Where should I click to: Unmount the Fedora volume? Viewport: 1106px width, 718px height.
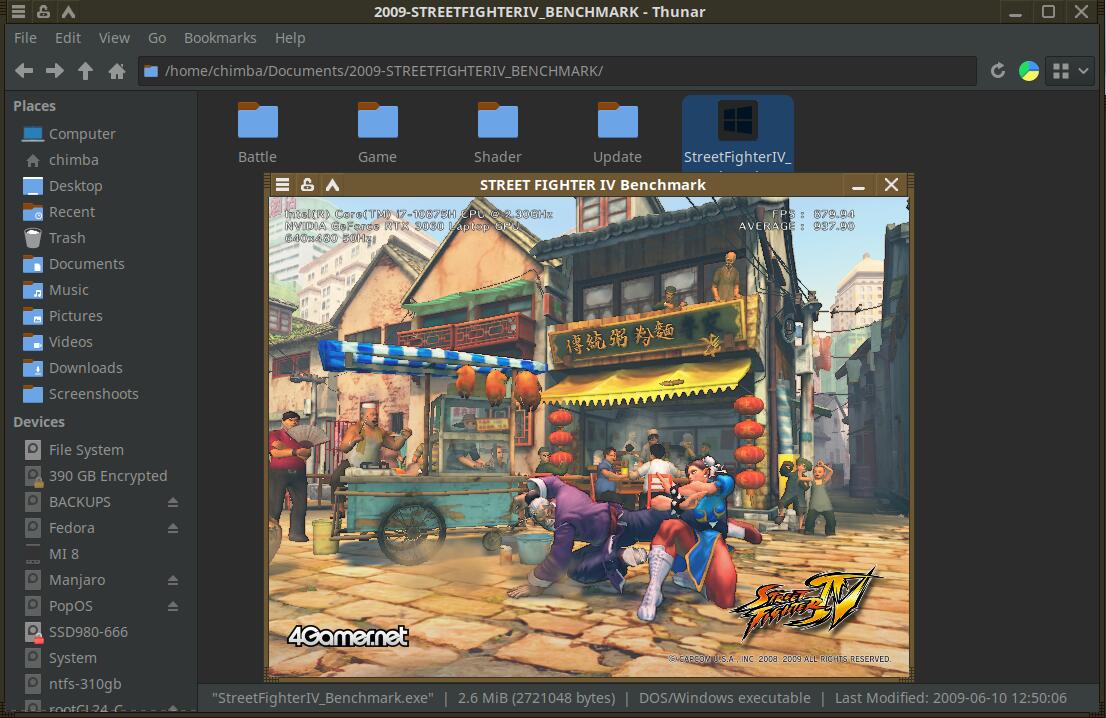[x=173, y=528]
